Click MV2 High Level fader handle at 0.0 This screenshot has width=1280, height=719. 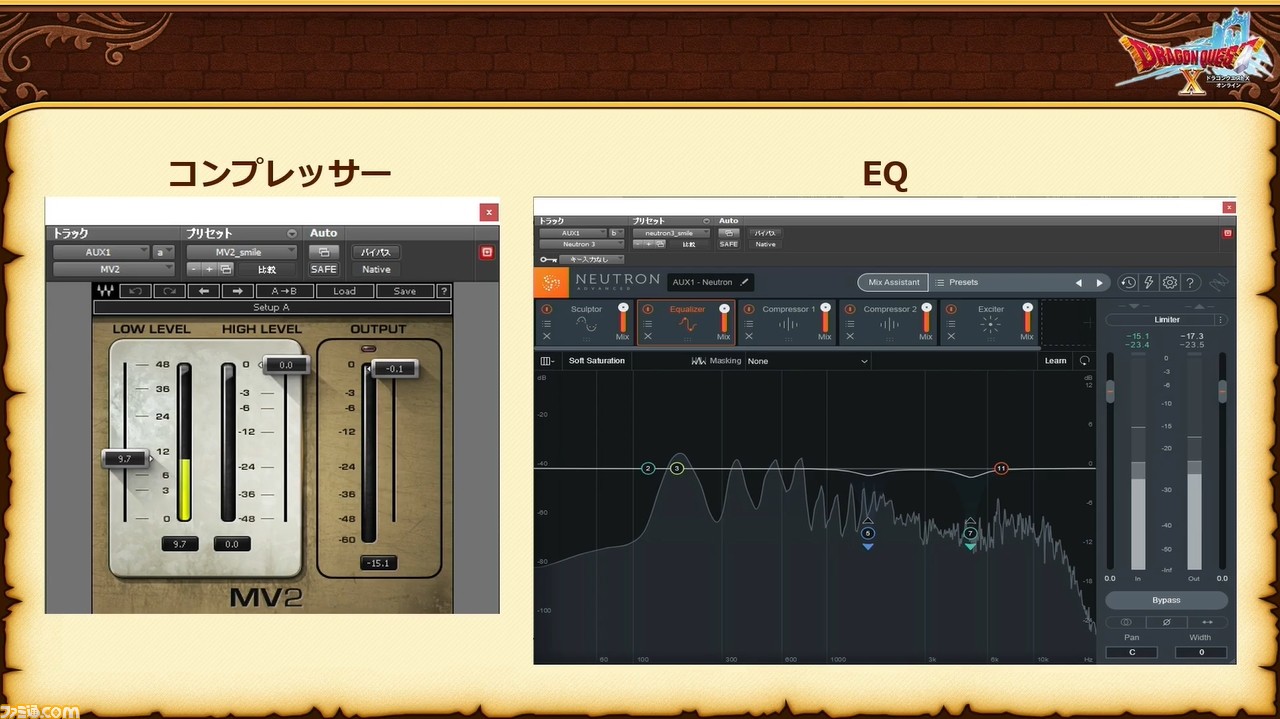[285, 365]
